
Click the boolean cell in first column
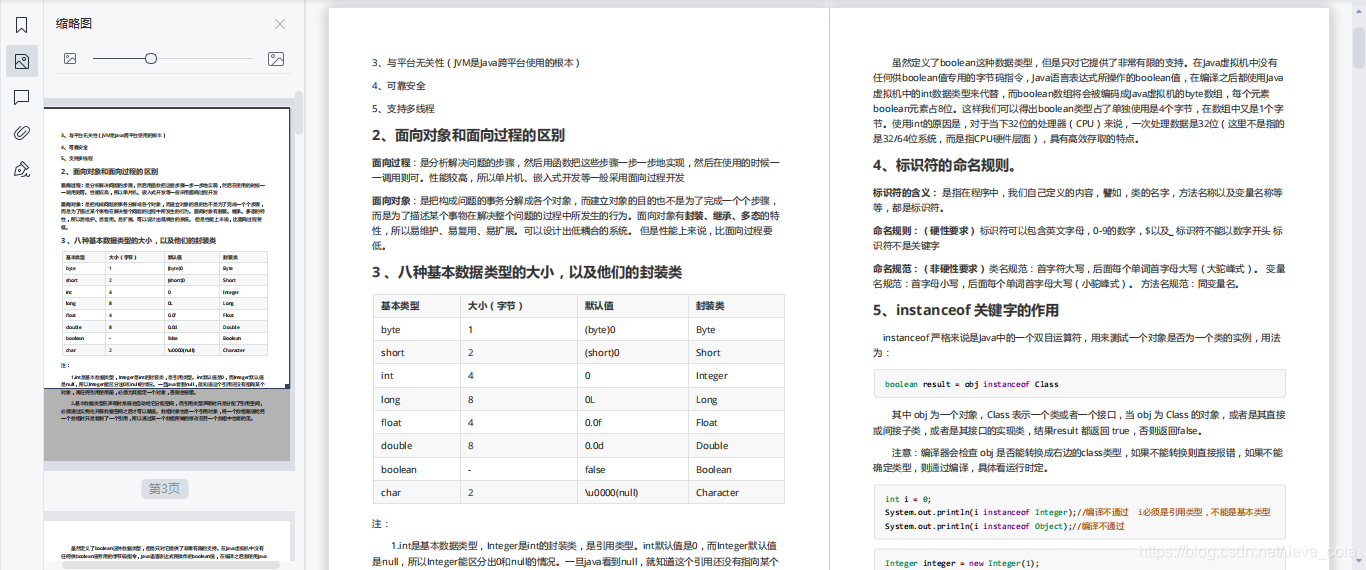pos(399,469)
